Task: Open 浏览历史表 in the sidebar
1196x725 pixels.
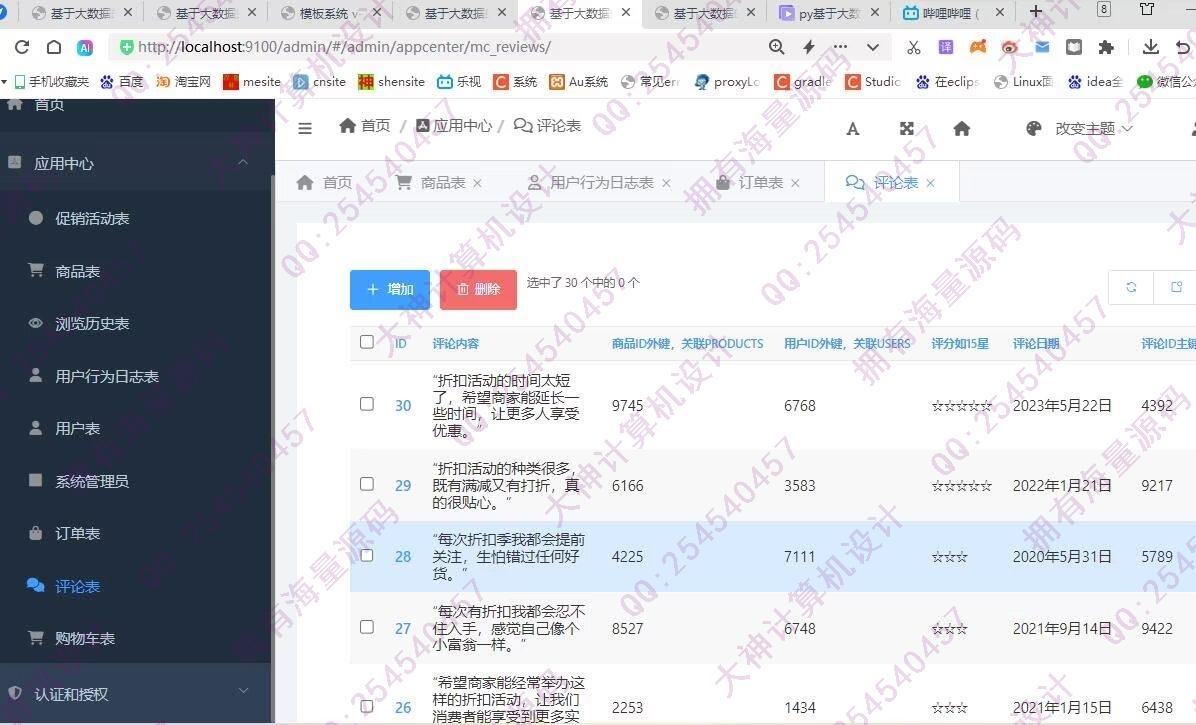Action: 92,324
